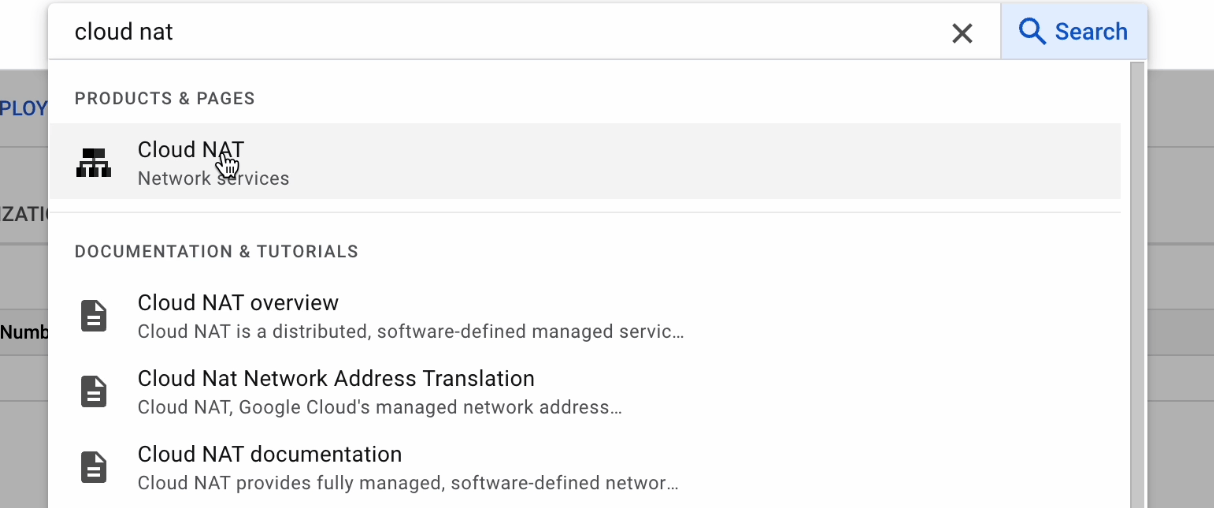Click the partially hidden "ZATI" label at left
Screen dimensions: 1214x508
pyautogui.click(x=23, y=213)
